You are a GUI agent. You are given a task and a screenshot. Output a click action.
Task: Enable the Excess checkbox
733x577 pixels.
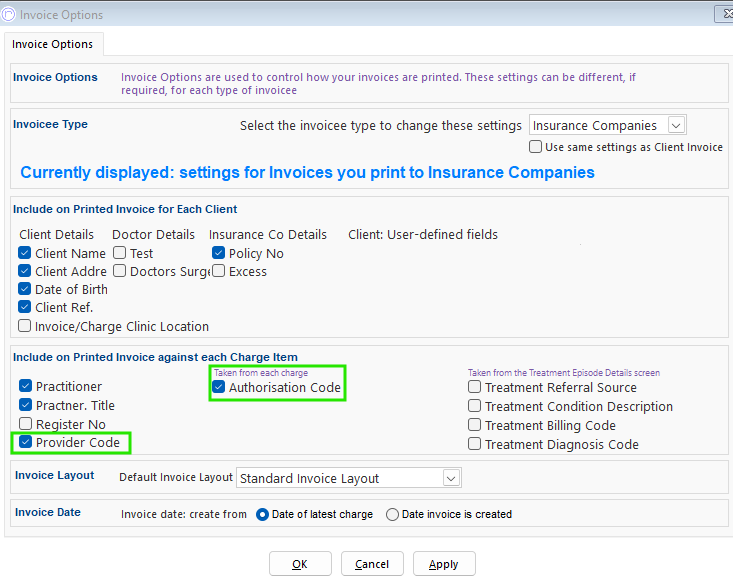click(x=218, y=272)
